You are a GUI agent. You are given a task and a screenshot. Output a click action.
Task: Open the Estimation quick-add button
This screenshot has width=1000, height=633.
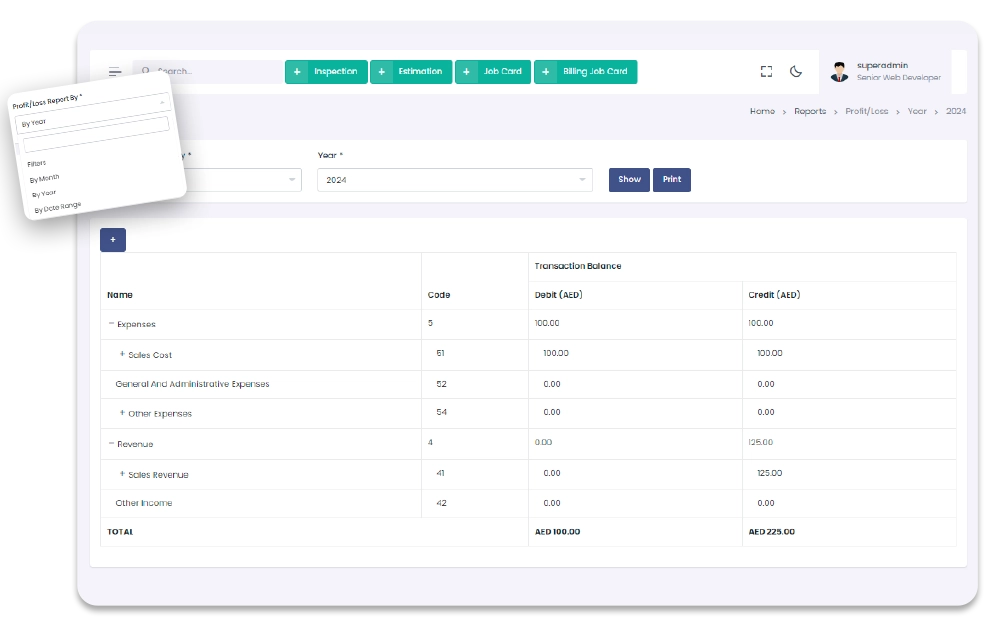tap(411, 72)
